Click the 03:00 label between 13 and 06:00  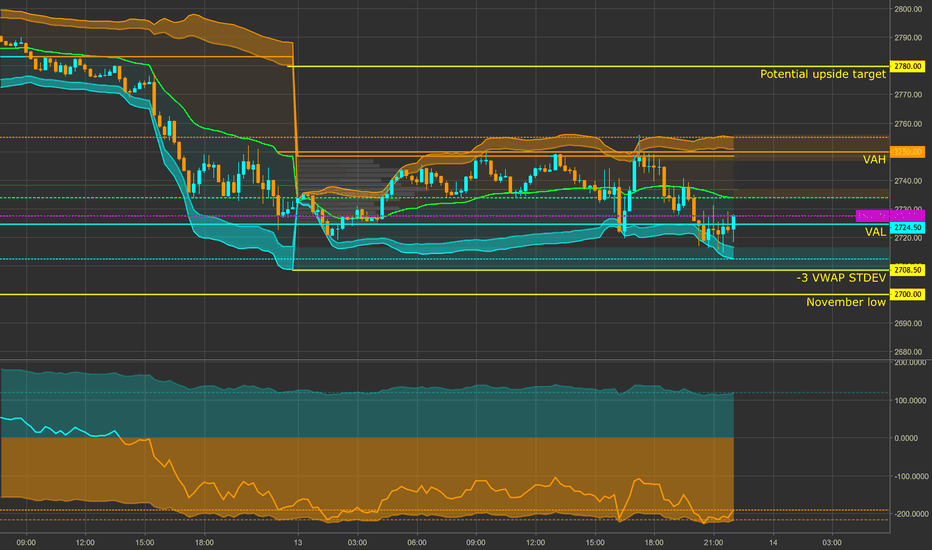357,542
